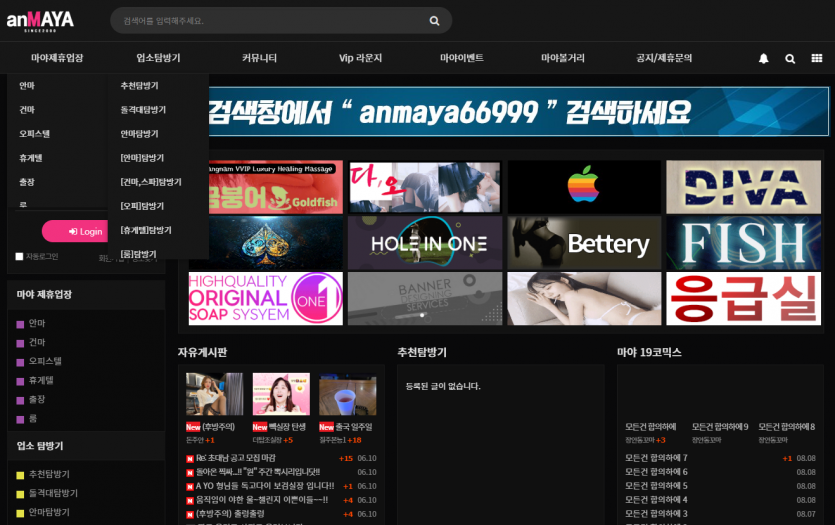The image size is (835, 525).
Task: Click the 건마 link in sidebar list
Action: click(37, 342)
